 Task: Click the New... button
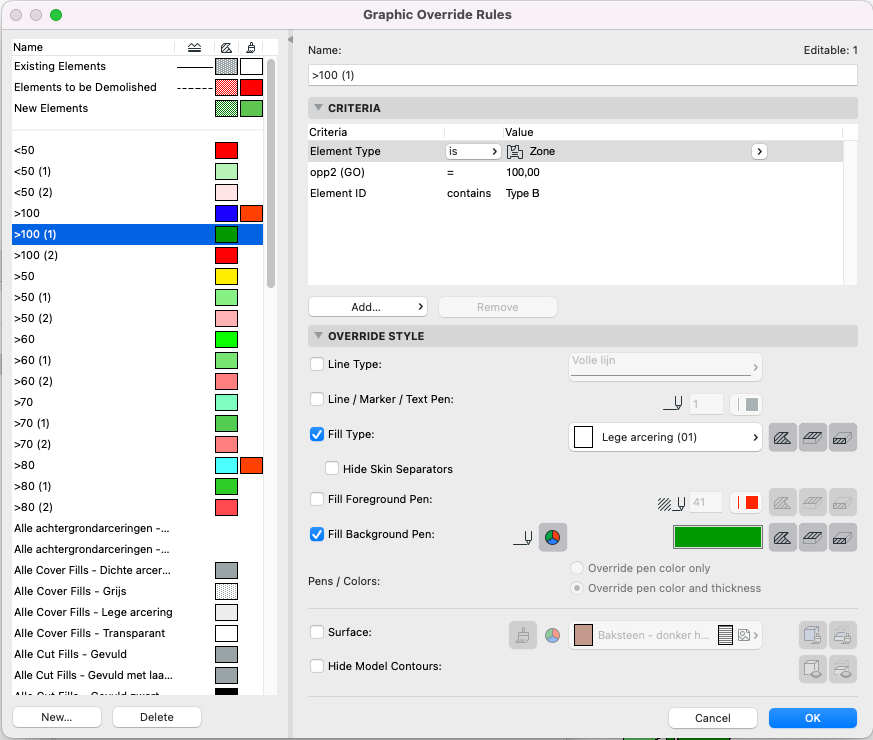click(57, 717)
